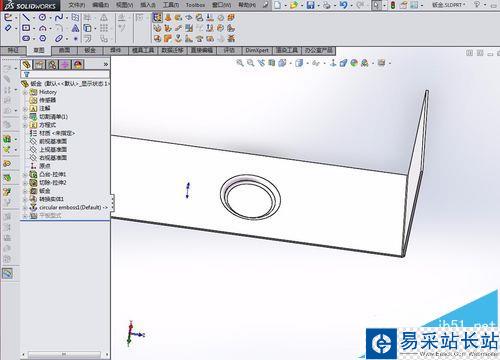Open the Rectangle tool dropdown arrow
Screen dimensions: 500x360
[34, 28]
